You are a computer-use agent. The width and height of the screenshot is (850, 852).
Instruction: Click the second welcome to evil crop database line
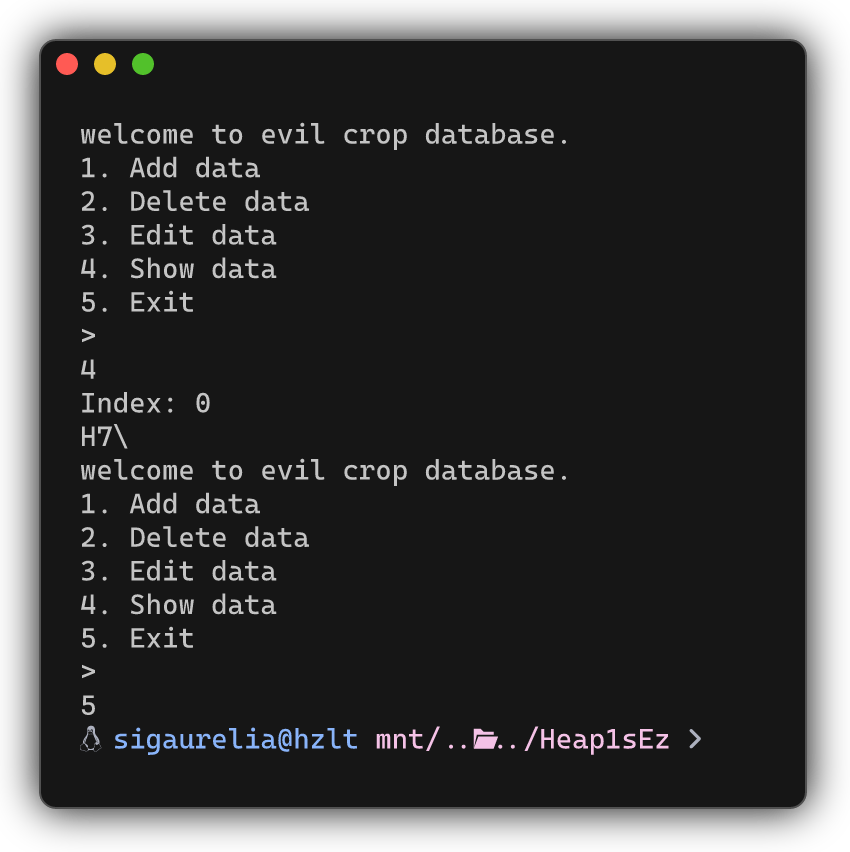[x=325, y=471]
